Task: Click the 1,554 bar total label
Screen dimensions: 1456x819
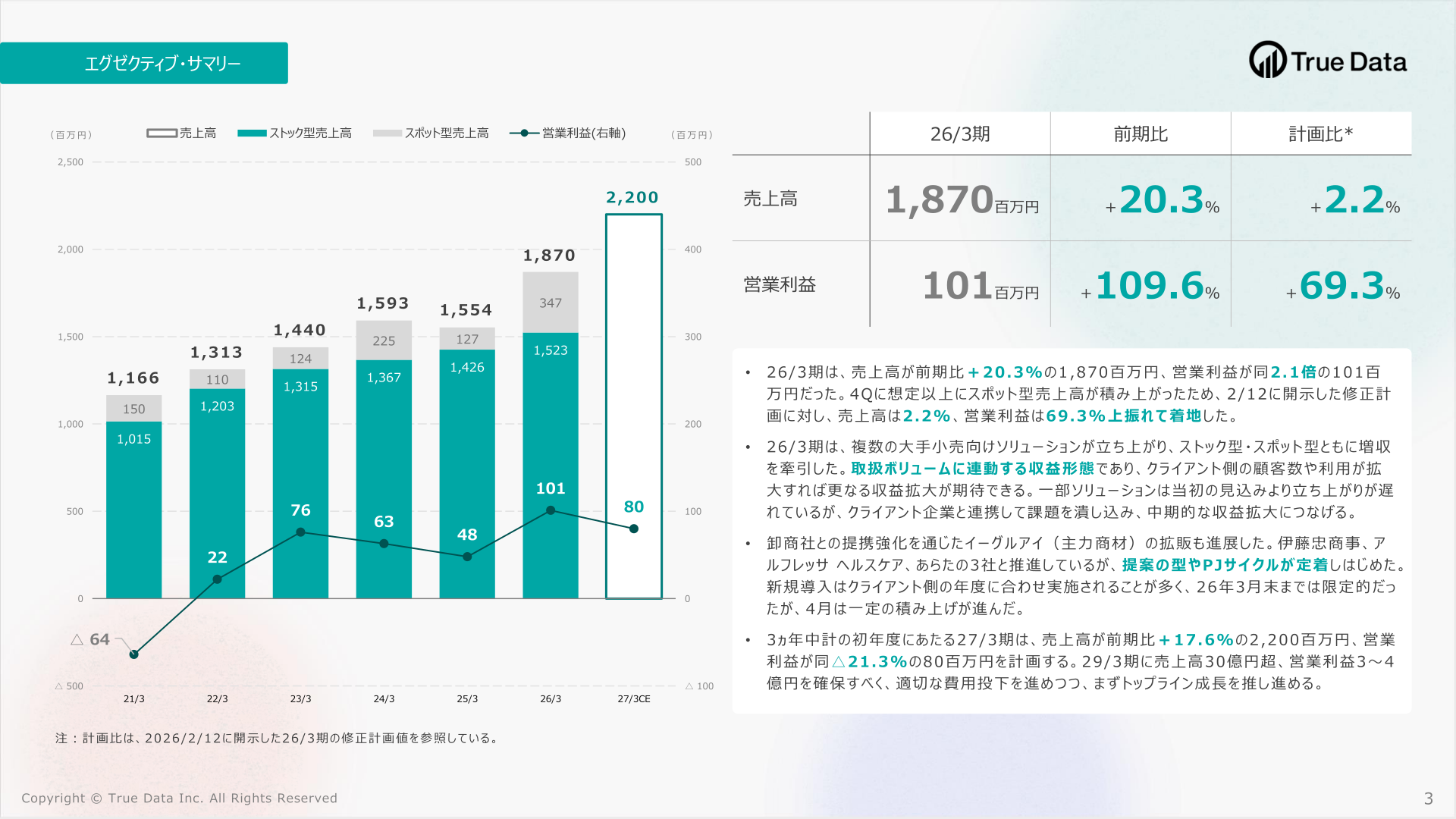Action: [x=466, y=310]
